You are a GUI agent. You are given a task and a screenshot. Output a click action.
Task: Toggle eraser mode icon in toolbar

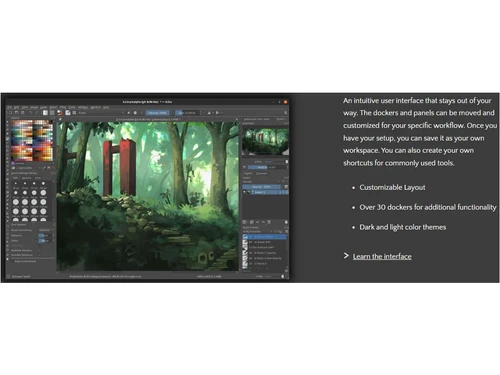point(129,113)
